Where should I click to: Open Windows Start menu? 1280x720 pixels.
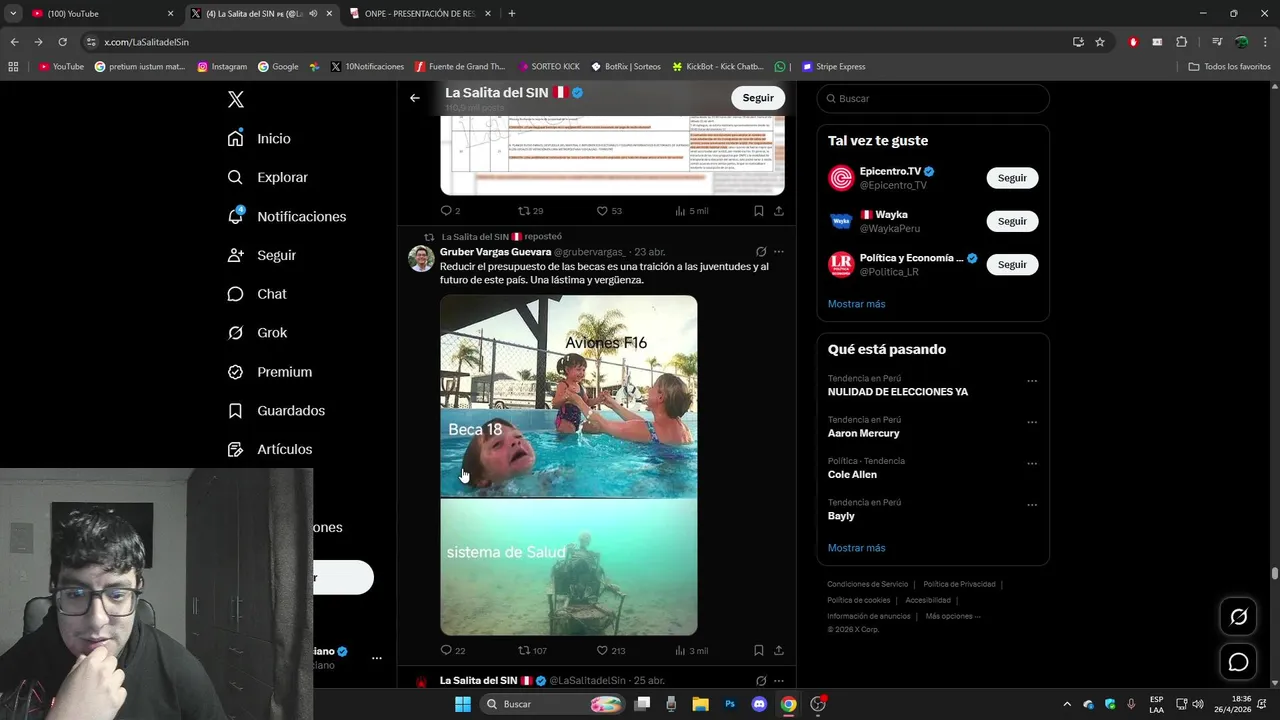coord(462,704)
